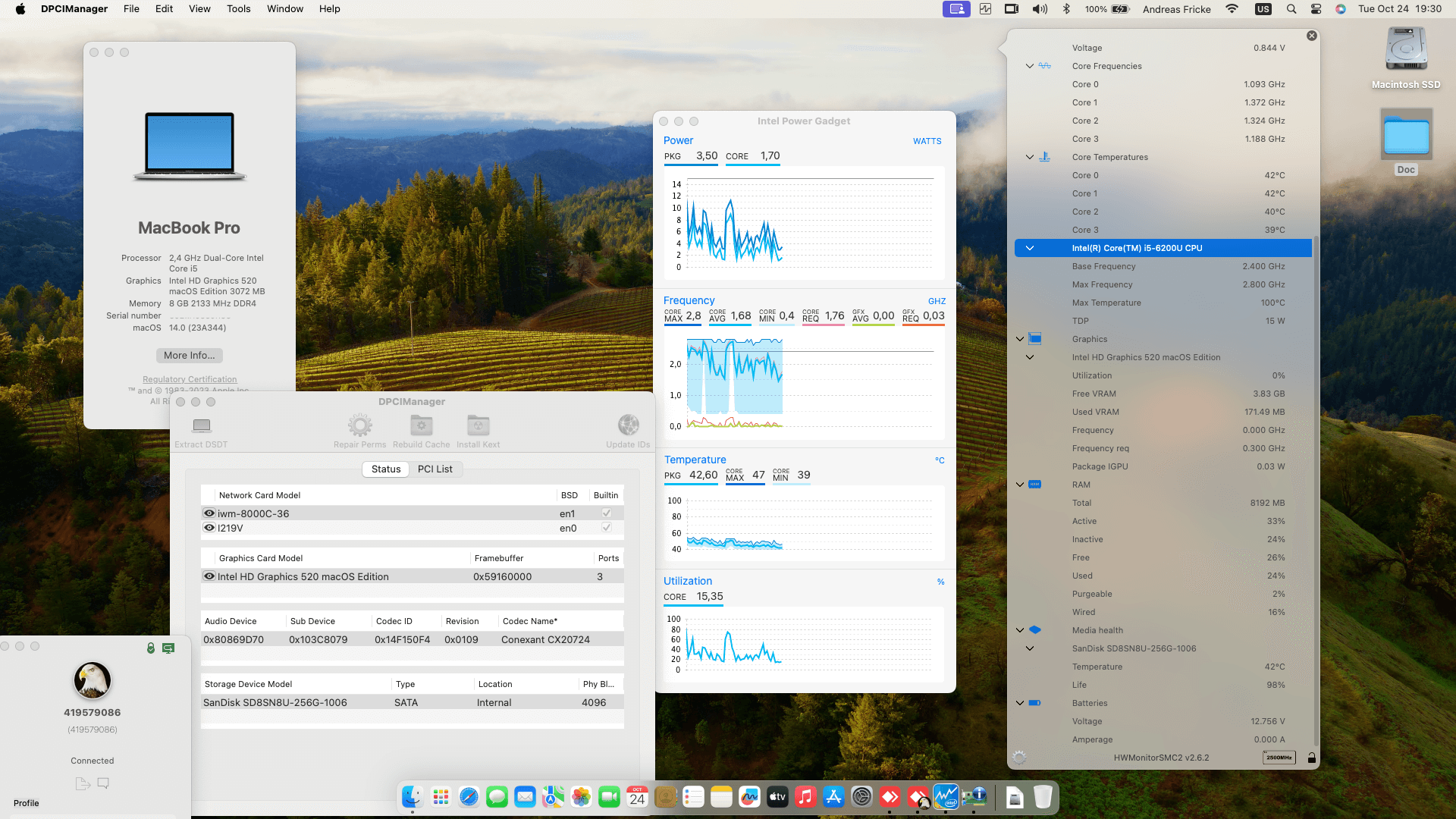Click Rebuild Cache toolbar icon
Screen dimensions: 1456x819
(x=421, y=425)
